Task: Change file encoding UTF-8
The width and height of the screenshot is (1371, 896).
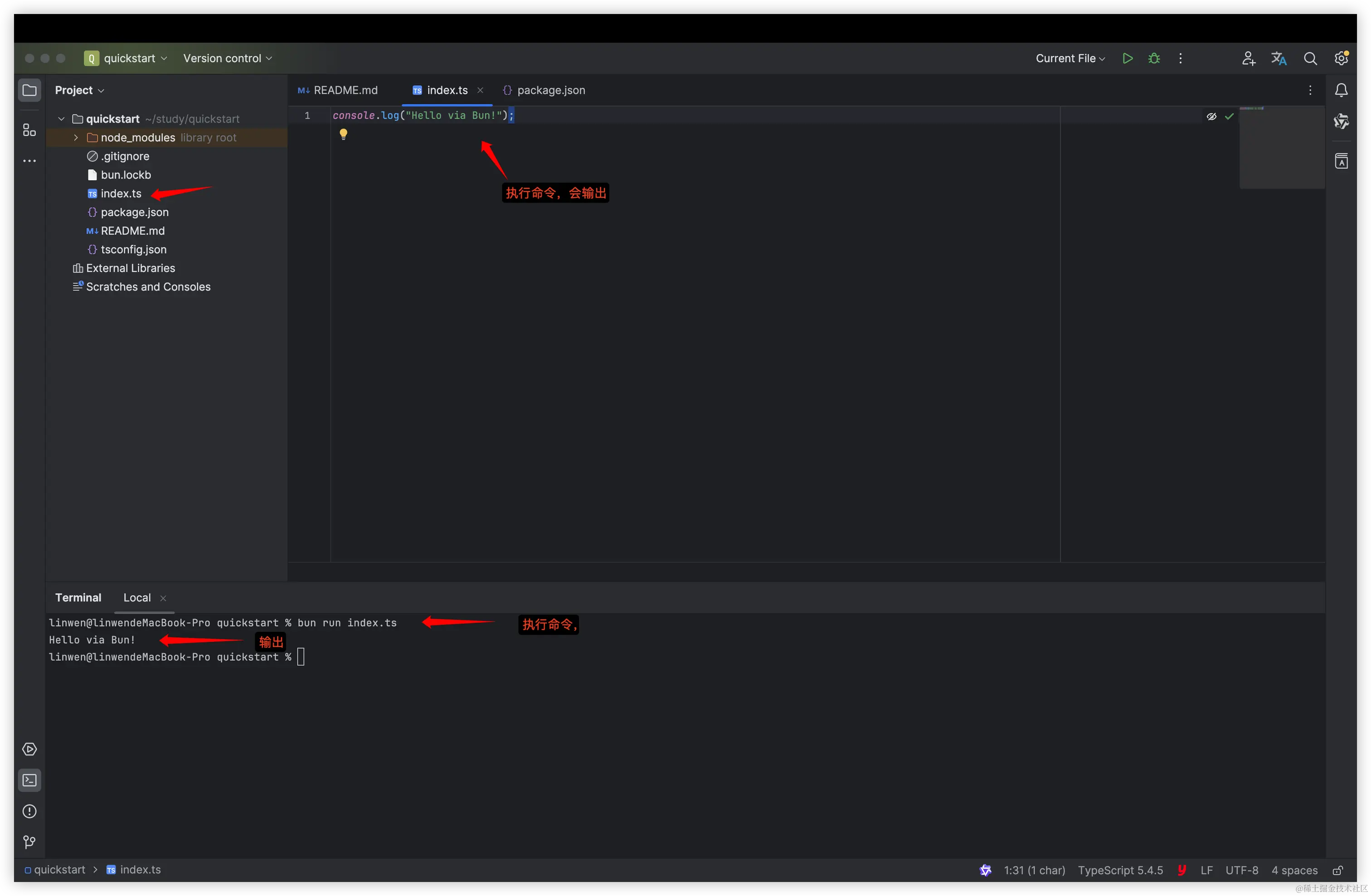Action: [x=1241, y=870]
